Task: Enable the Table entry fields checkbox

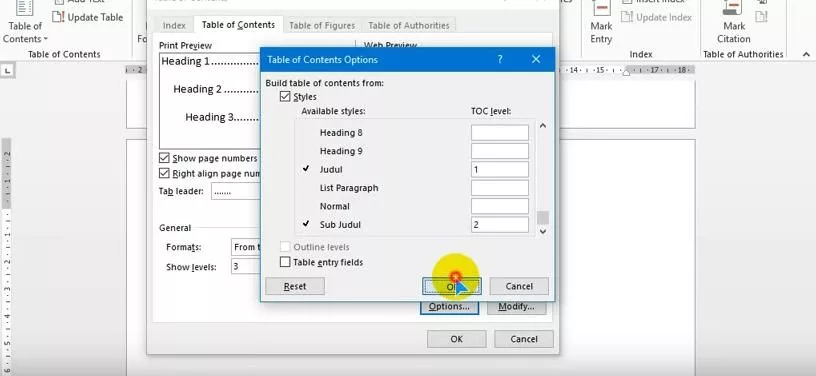Action: pyautogui.click(x=285, y=262)
